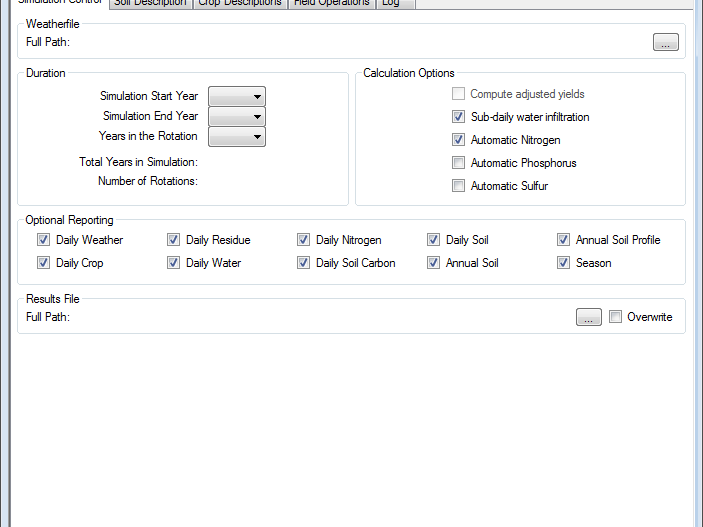703x527 pixels.
Task: Open the Simulation Start Year dropdown
Action: 237,96
